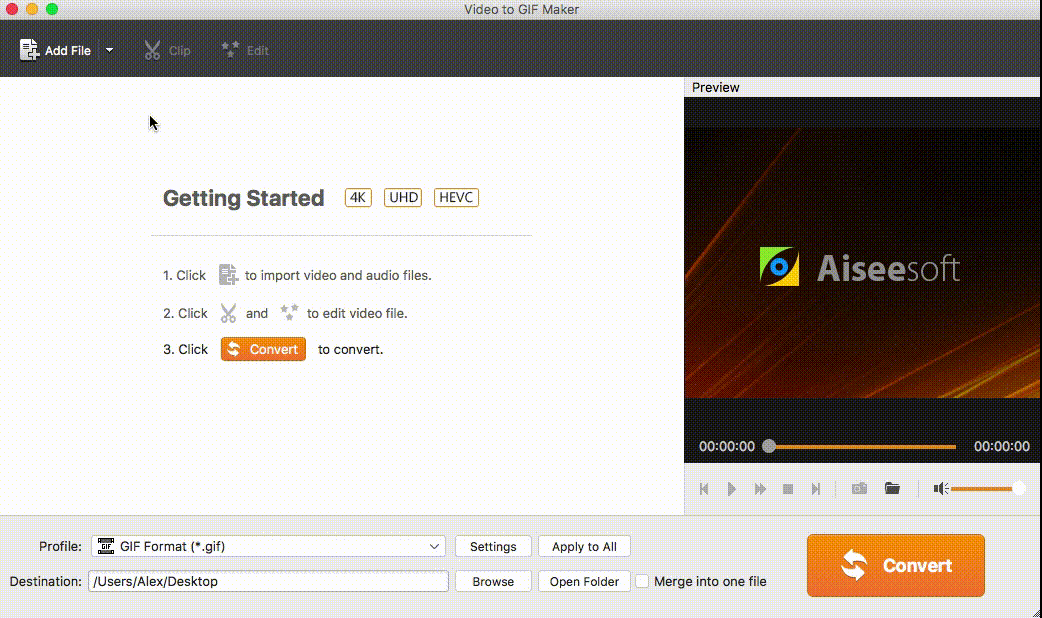Mute audio using the speaker icon
The width and height of the screenshot is (1042, 618).
click(x=940, y=489)
